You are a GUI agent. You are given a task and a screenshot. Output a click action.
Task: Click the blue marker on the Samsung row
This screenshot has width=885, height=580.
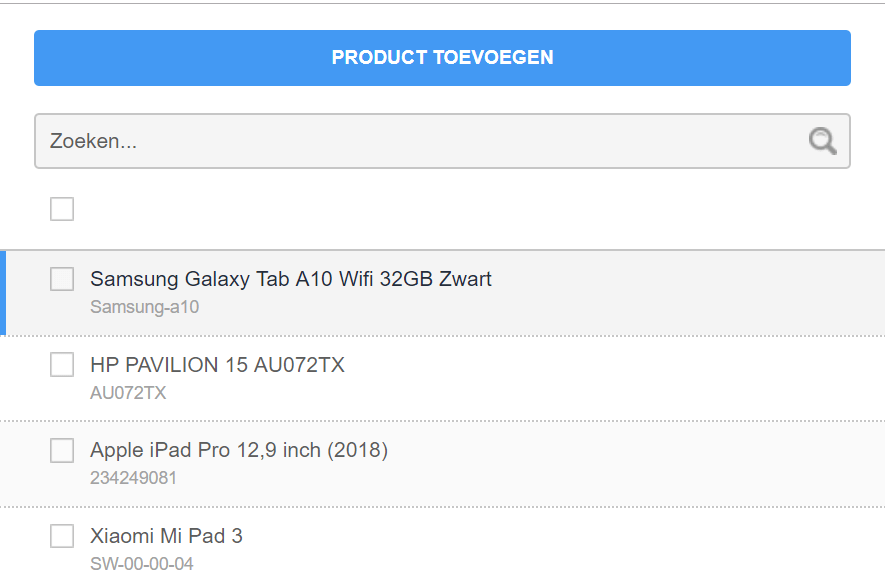[3, 293]
